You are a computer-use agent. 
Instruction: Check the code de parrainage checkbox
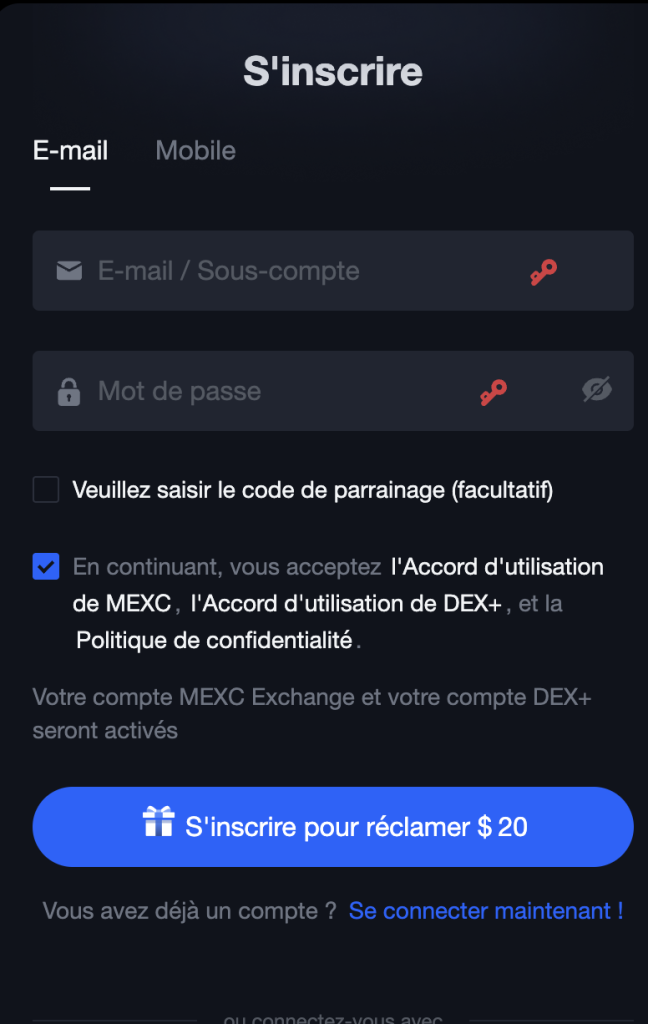[44, 489]
